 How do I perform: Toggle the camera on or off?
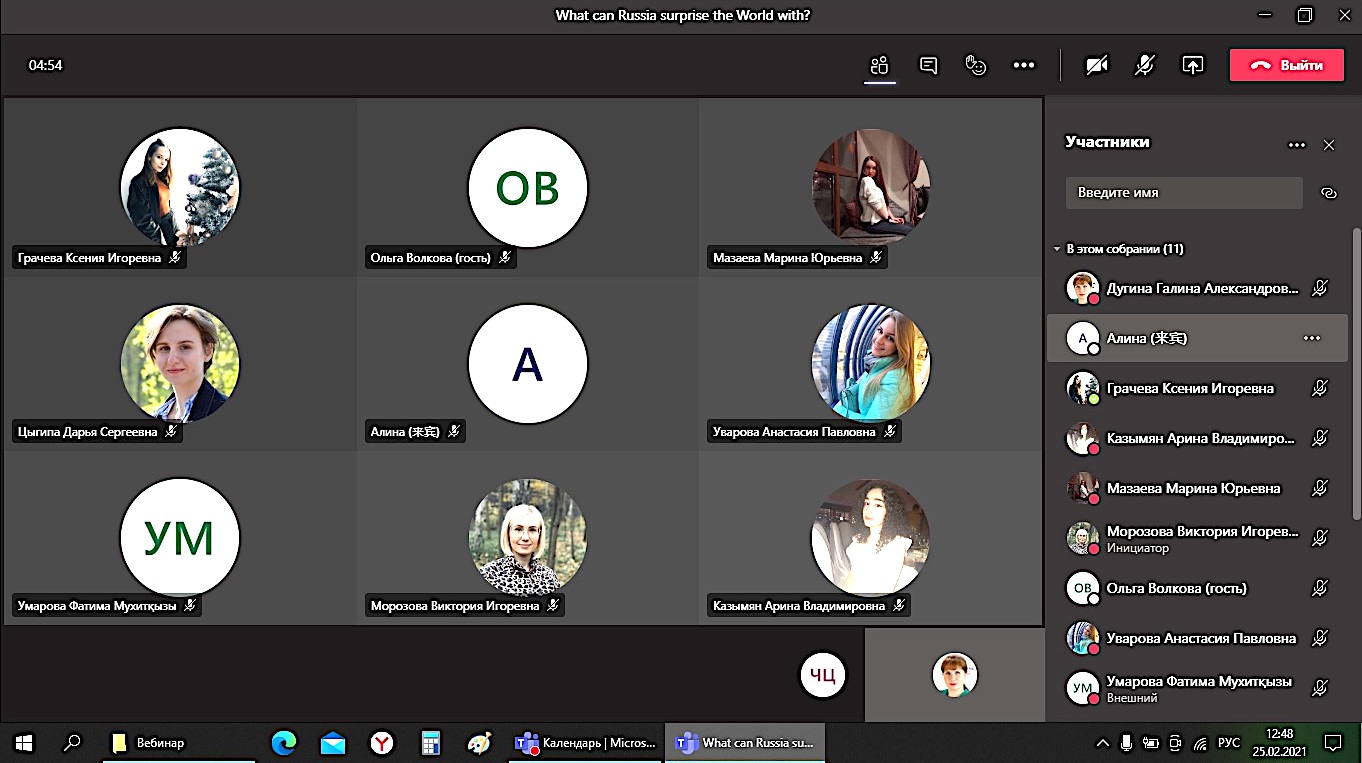tap(1097, 65)
